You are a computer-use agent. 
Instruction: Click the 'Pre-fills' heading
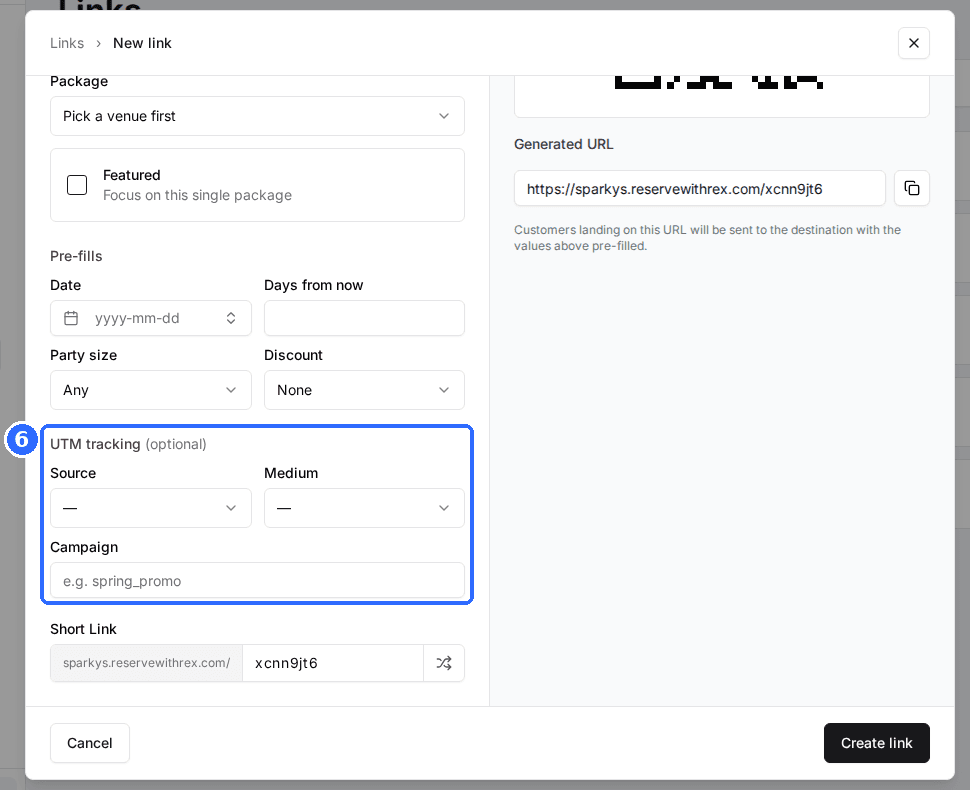[76, 256]
